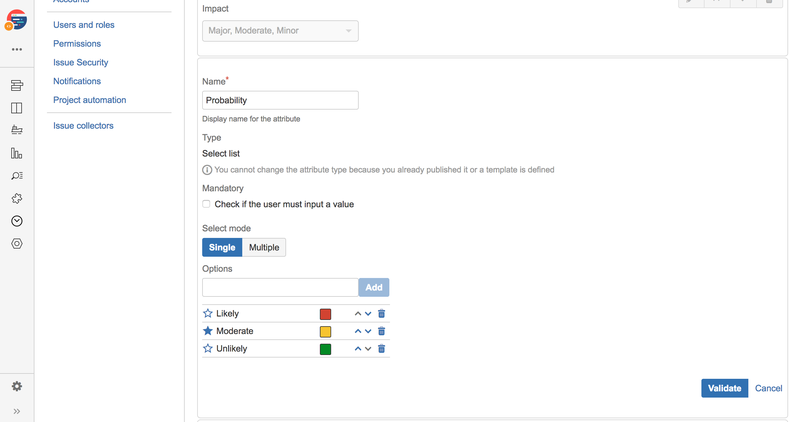Switch select mode to Multiple

point(264,247)
